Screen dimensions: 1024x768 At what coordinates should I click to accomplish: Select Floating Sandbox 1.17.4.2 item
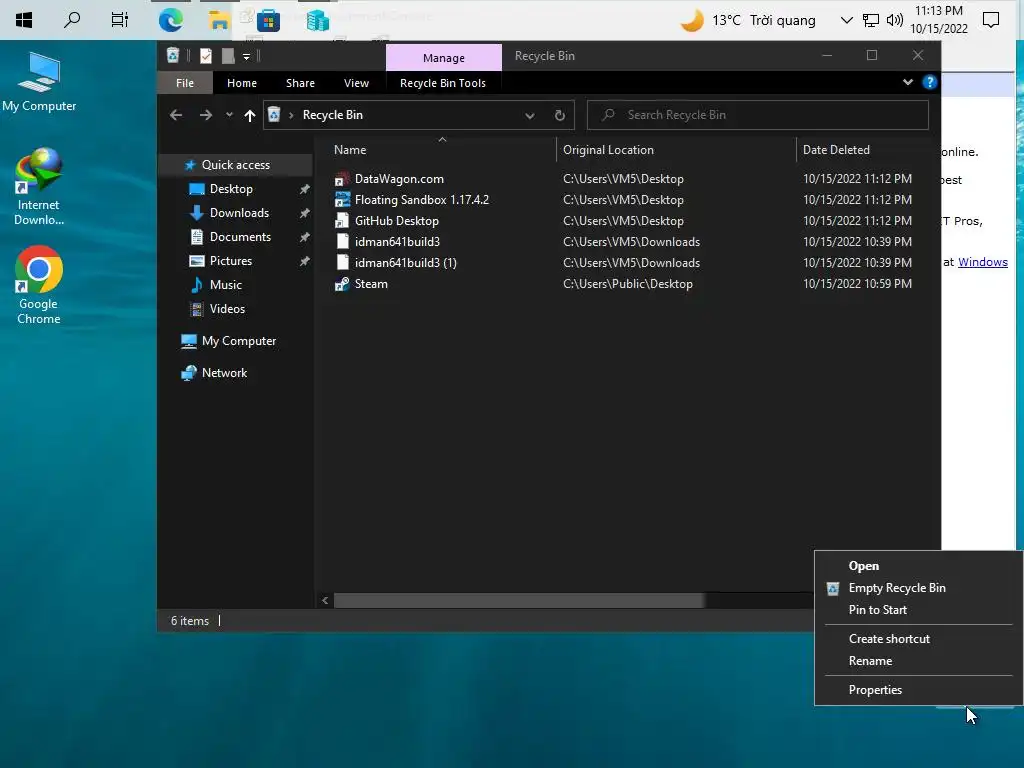tap(421, 200)
